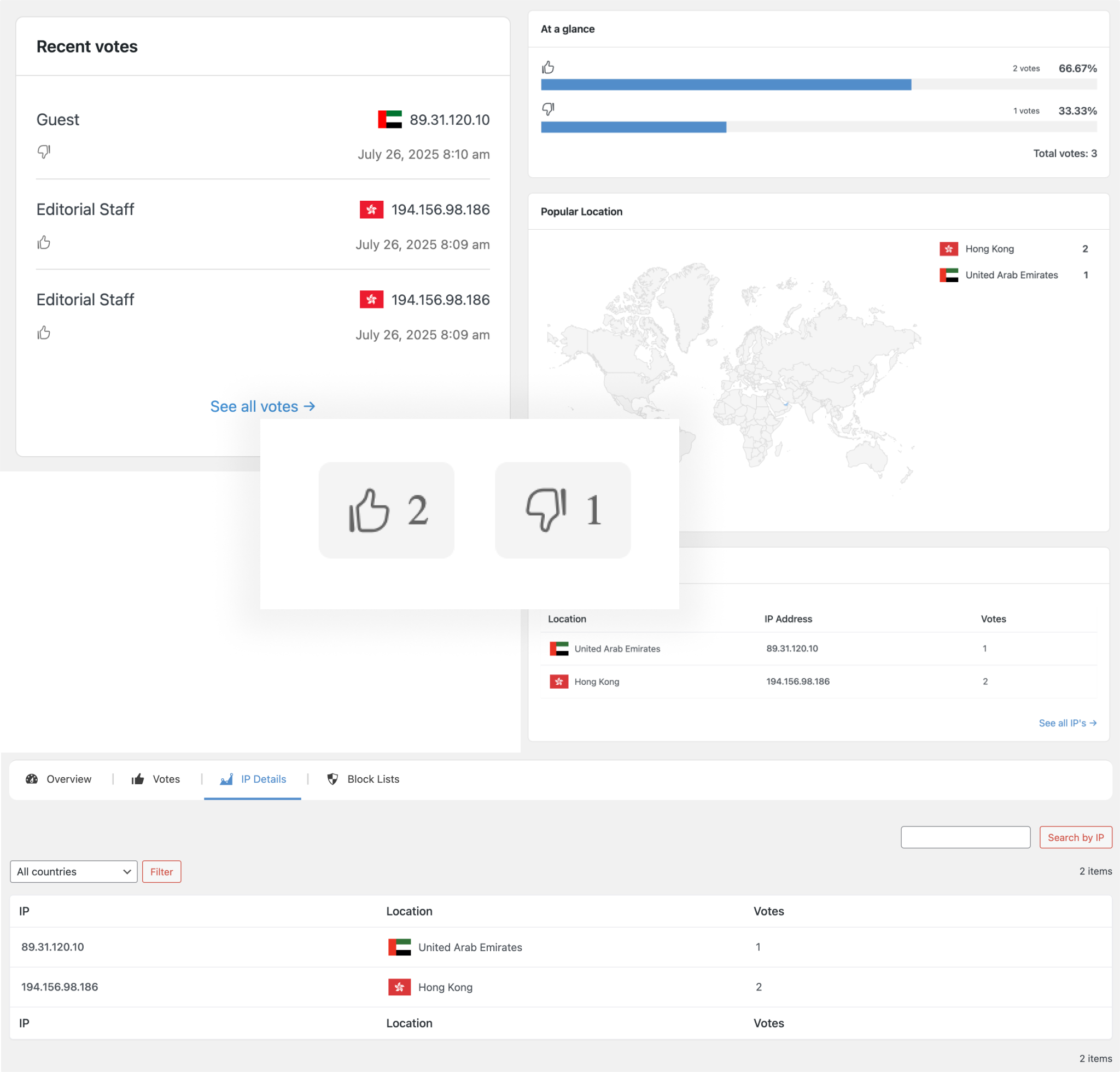Click Hong Kong flag in Popular Location legend
This screenshot has height=1072, width=1120.
click(949, 248)
